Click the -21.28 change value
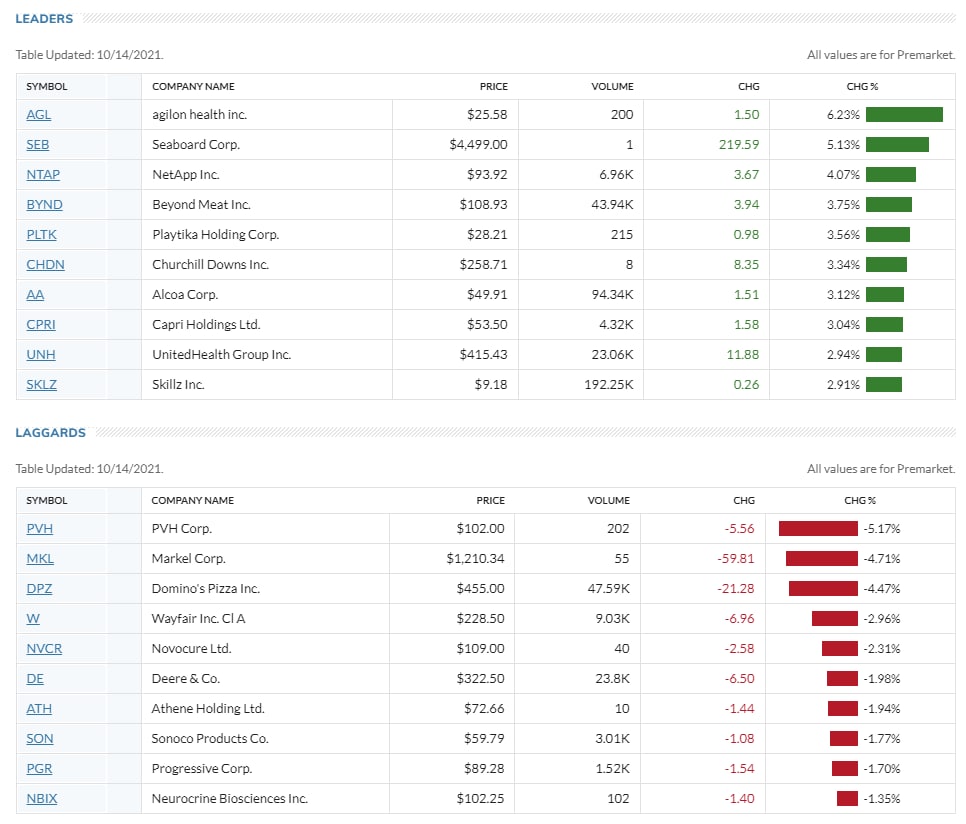Screen dimensions: 966x824 click(735, 589)
